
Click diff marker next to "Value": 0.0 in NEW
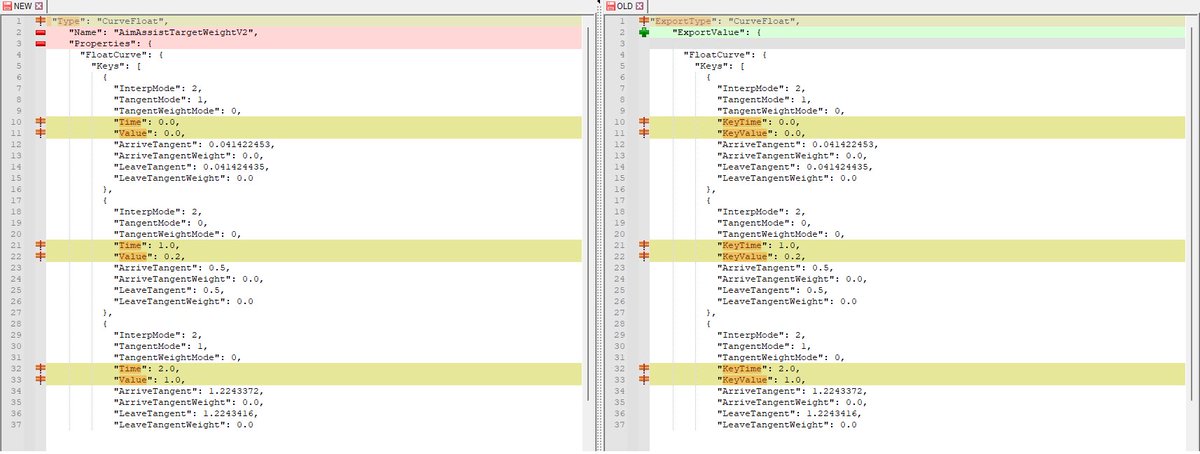tap(41, 133)
